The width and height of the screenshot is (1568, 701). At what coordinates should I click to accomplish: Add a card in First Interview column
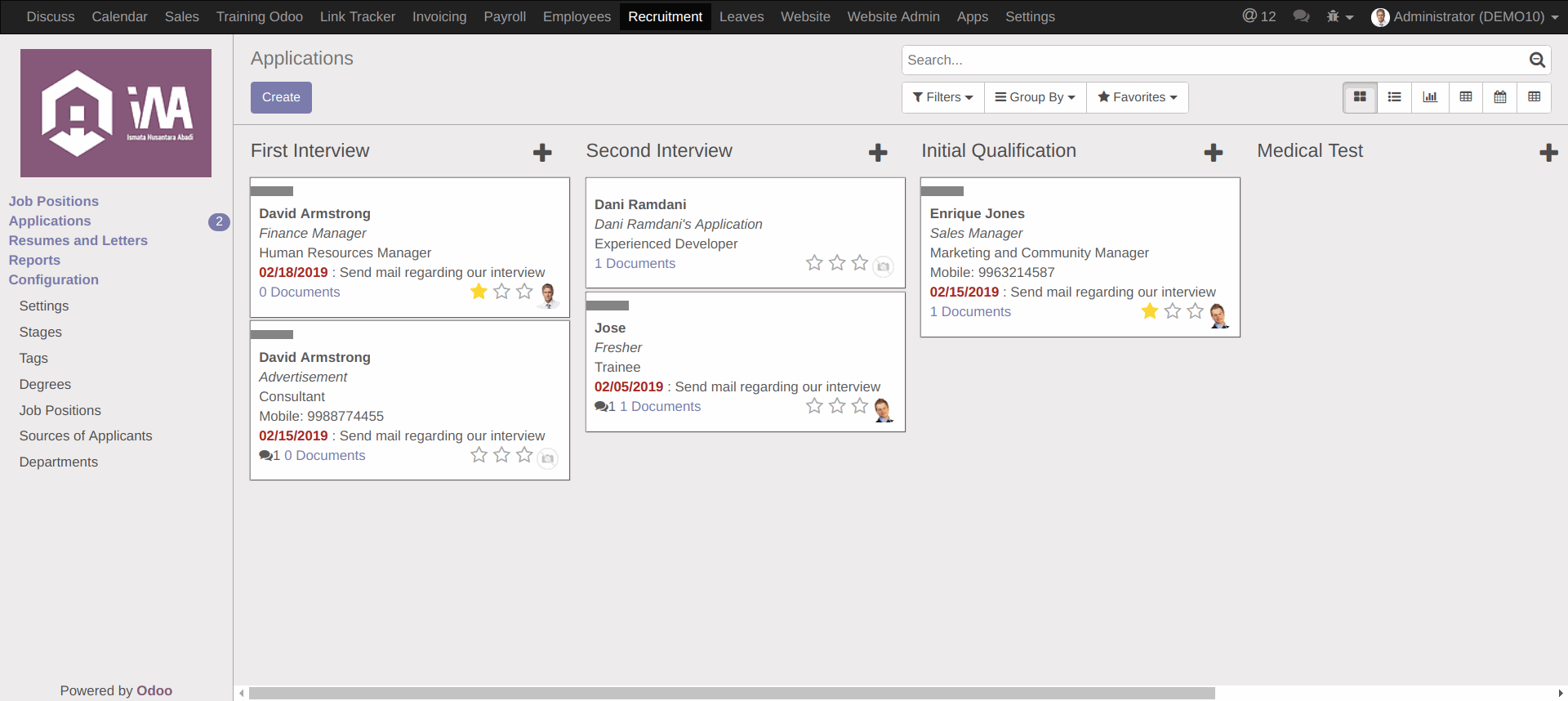click(542, 153)
